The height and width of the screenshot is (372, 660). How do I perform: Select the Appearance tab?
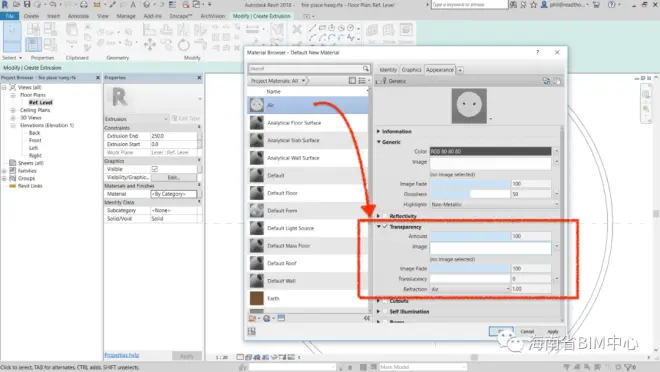click(440, 70)
